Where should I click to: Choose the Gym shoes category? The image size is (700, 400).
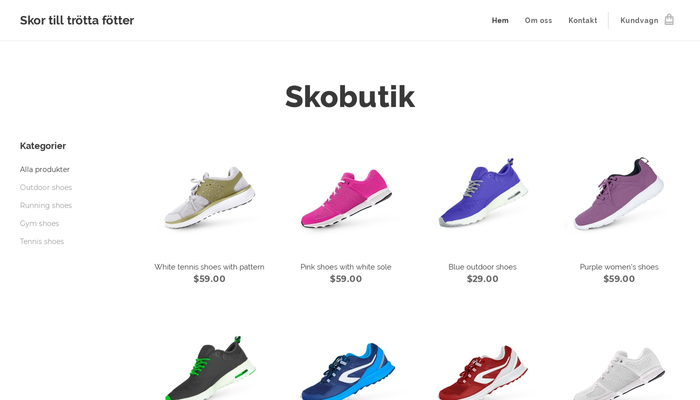(39, 223)
